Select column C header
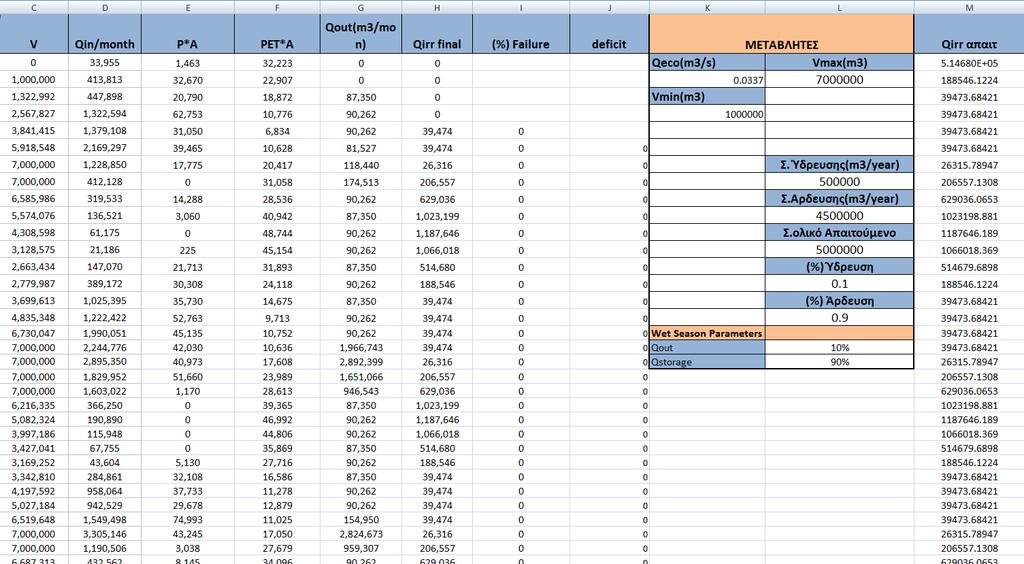 [x=33, y=7]
